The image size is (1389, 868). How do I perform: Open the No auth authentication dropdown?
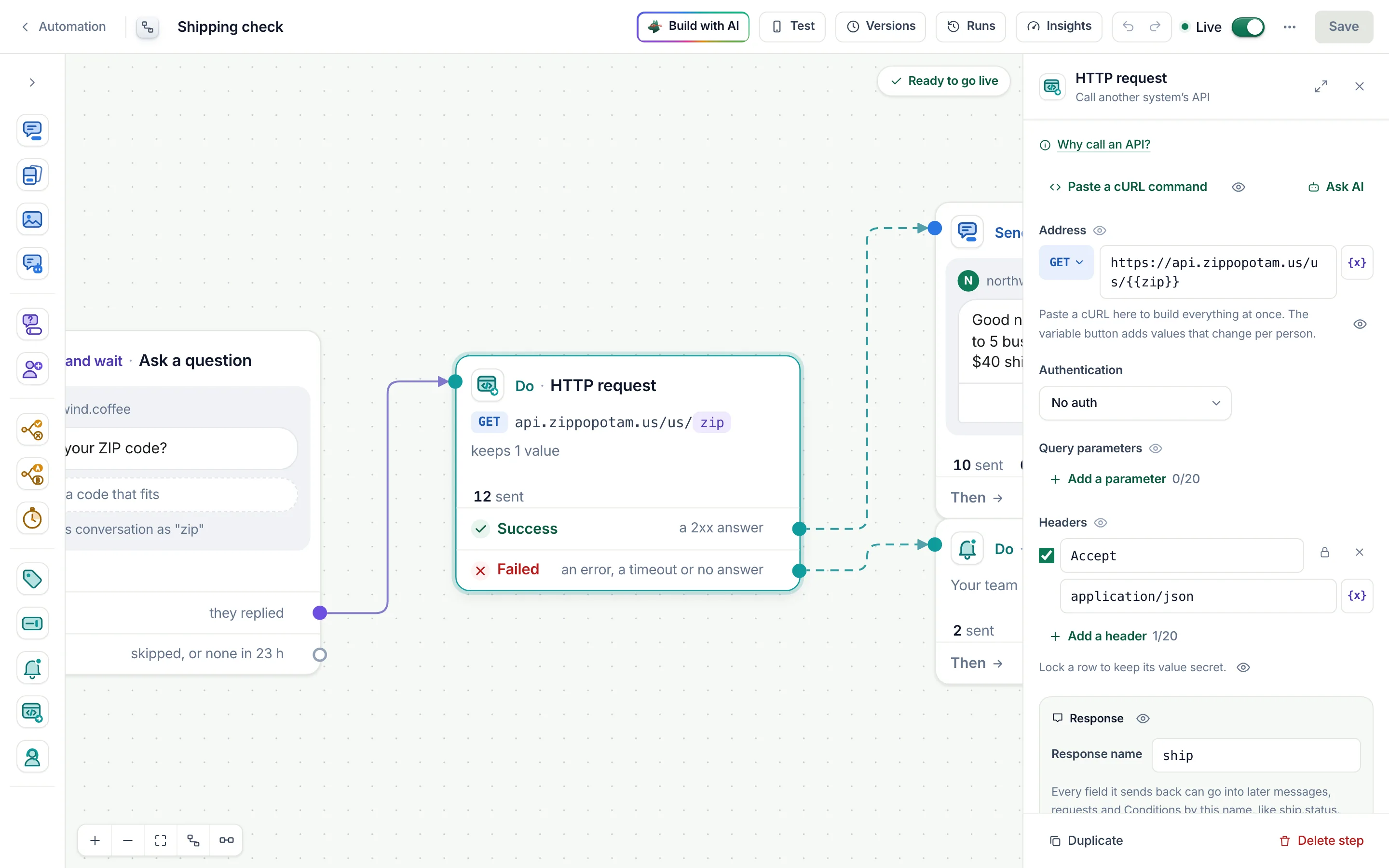pyautogui.click(x=1135, y=403)
